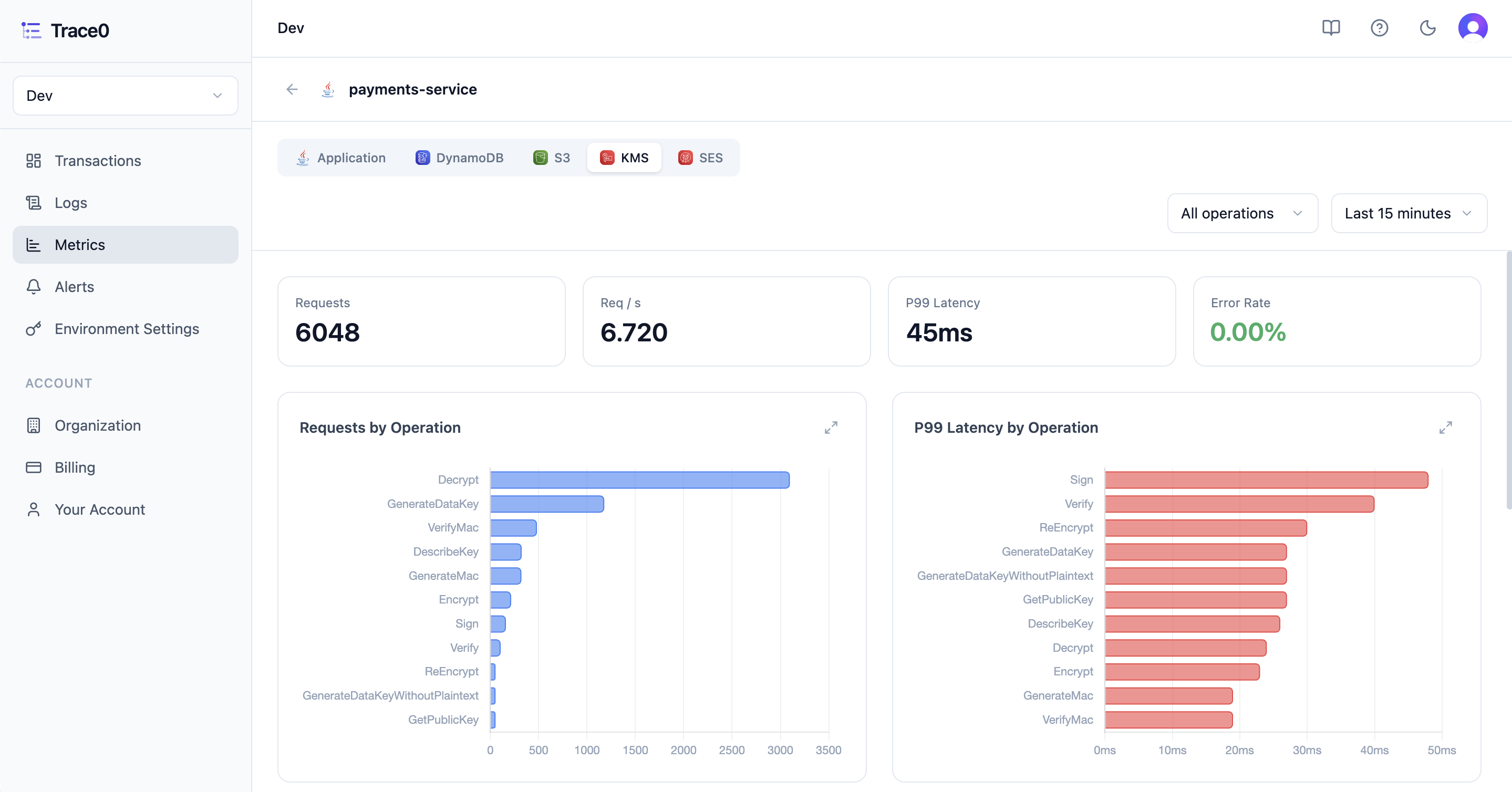Screen dimensions: 1512x792
Task: Open the documentation book icon
Action: click(1331, 28)
